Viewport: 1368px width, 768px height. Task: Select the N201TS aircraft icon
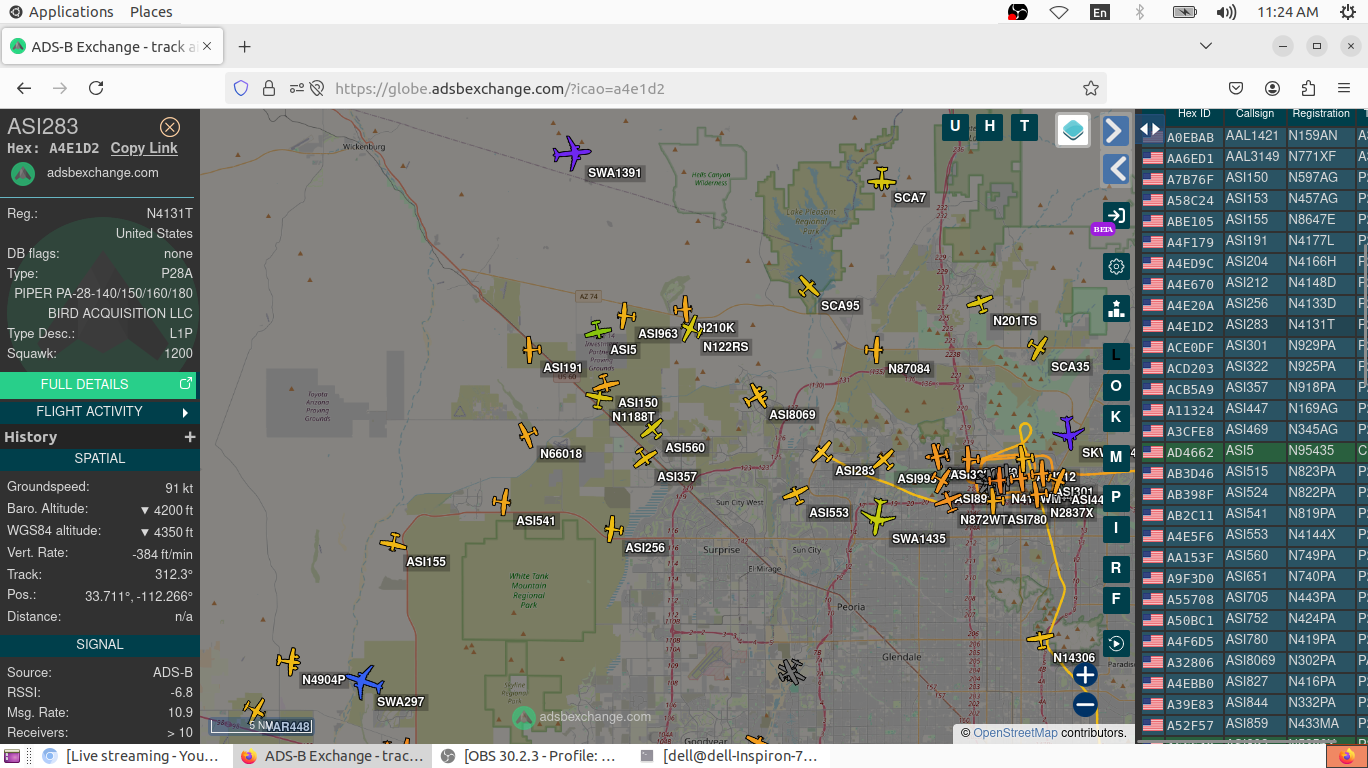(980, 303)
